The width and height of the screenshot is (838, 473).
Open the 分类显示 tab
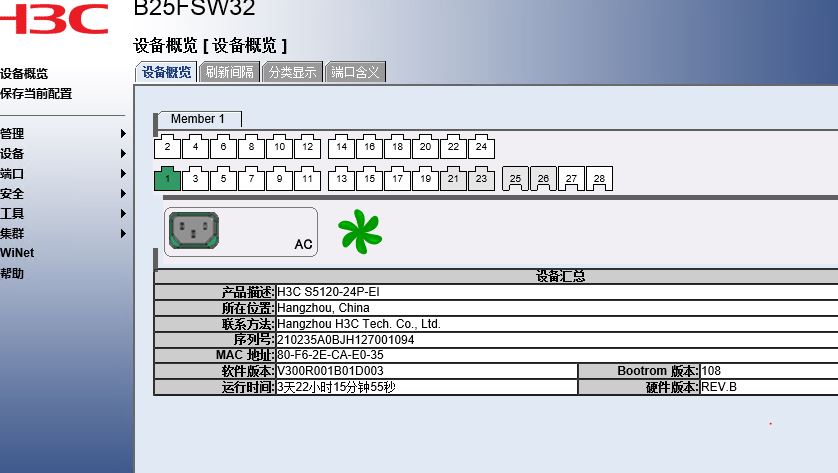pos(292,72)
